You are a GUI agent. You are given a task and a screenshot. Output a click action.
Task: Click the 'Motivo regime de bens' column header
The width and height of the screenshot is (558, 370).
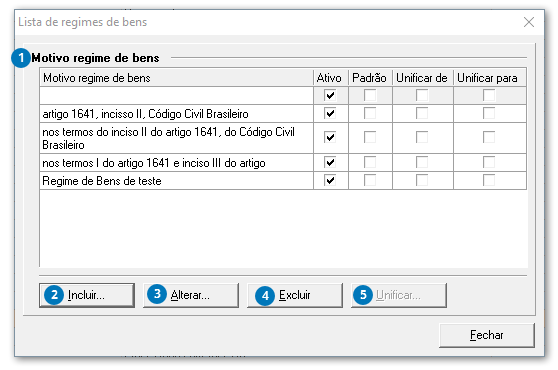click(x=177, y=78)
